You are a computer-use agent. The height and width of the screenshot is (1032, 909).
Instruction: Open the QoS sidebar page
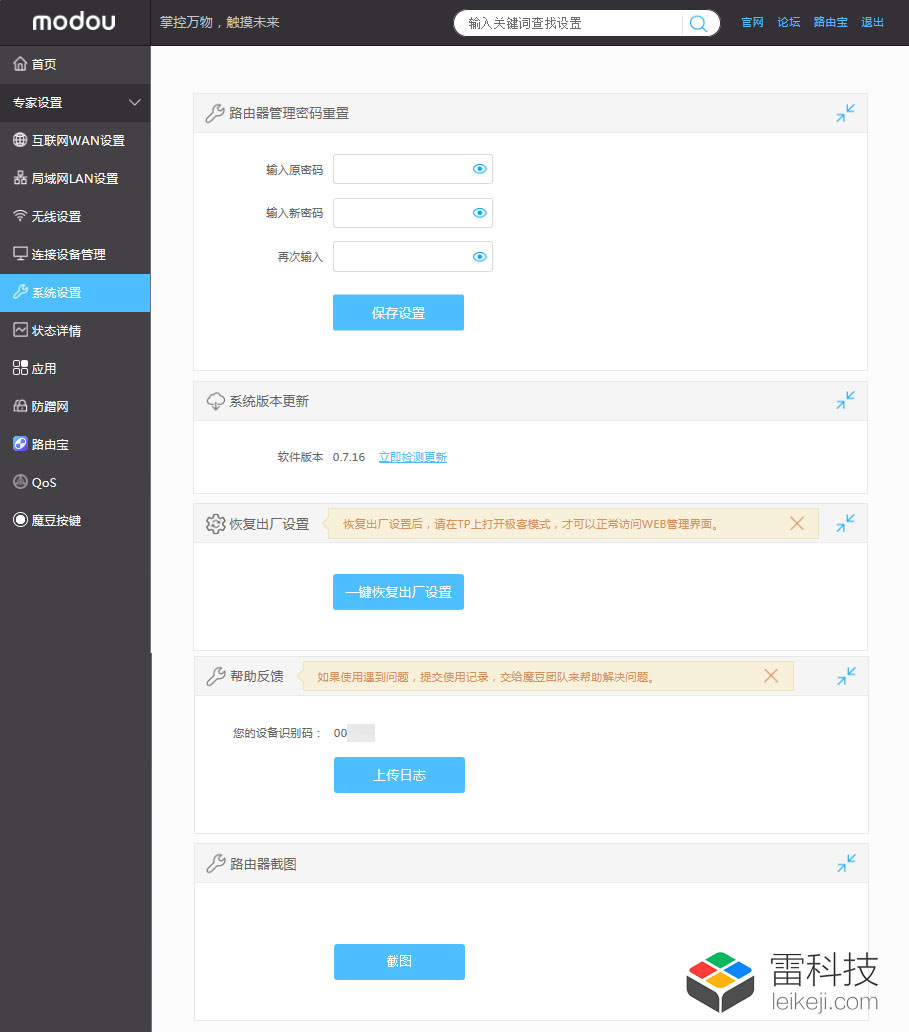coord(43,482)
